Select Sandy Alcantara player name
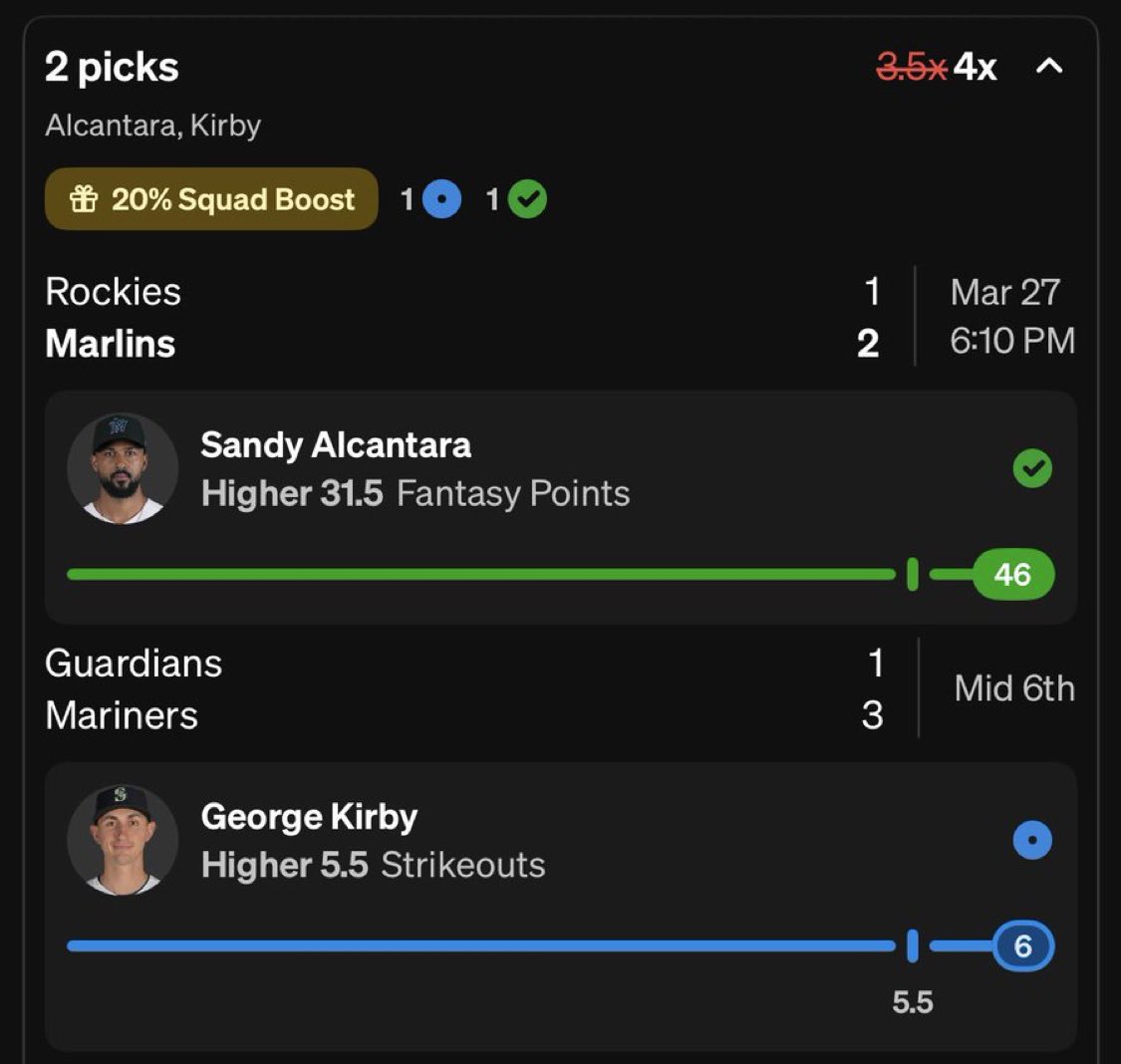Image resolution: width=1121 pixels, height=1064 pixels. [336, 445]
